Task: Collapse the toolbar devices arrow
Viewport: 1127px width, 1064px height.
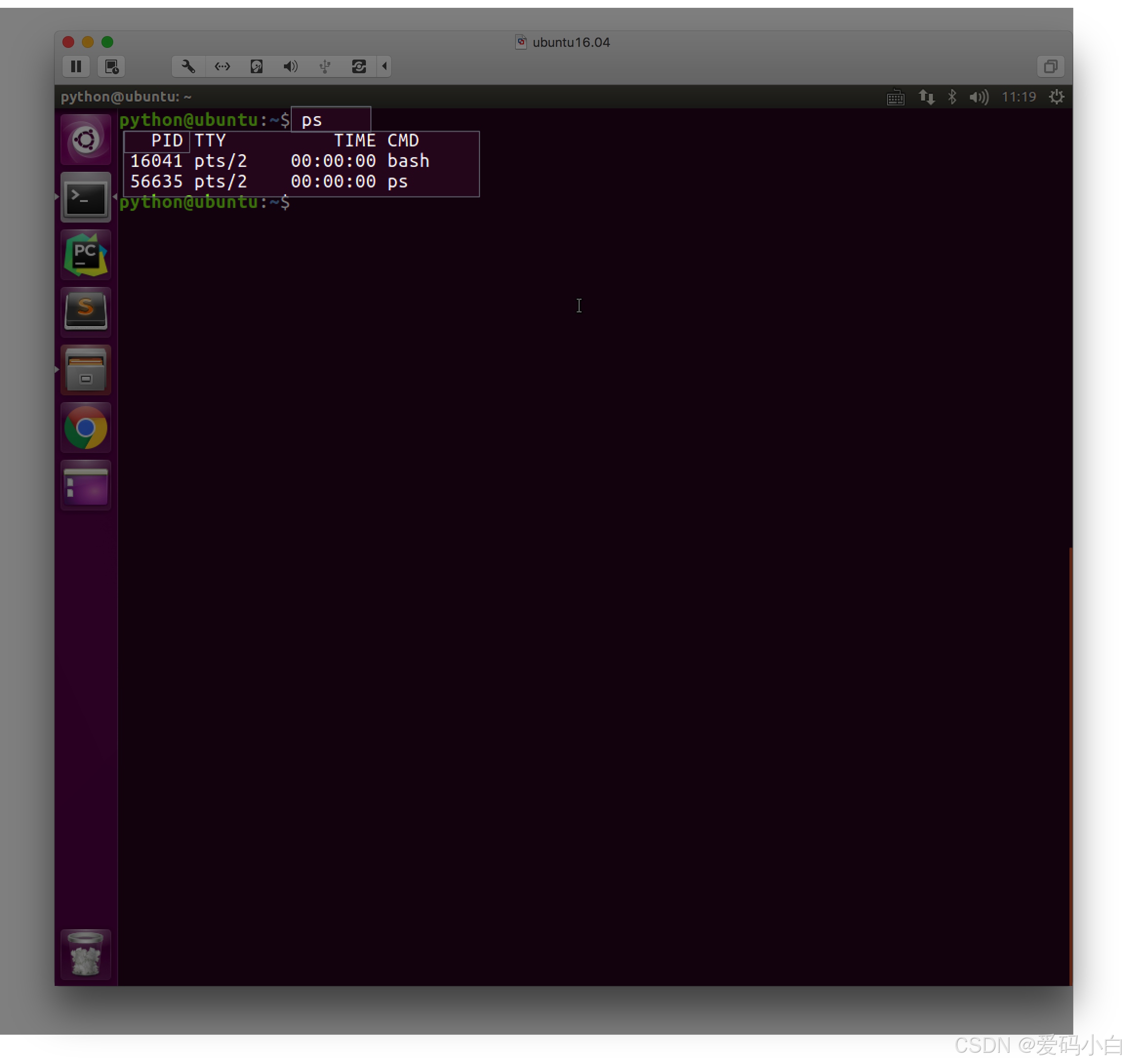Action: point(384,66)
